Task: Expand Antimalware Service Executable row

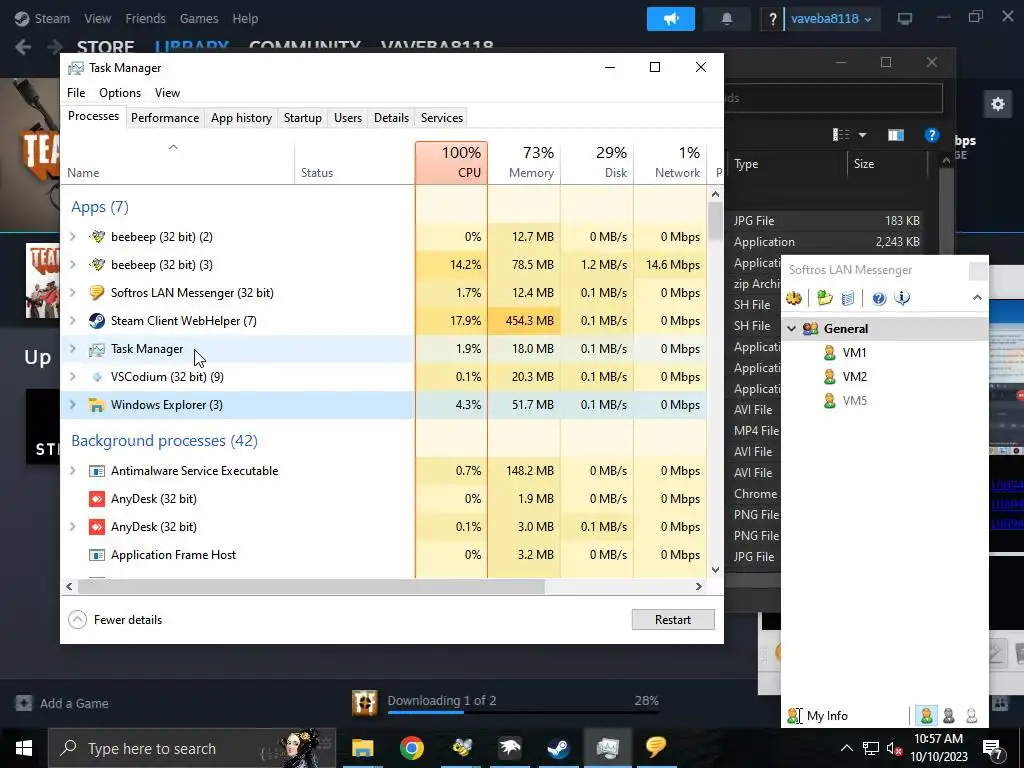Action: tap(72, 471)
